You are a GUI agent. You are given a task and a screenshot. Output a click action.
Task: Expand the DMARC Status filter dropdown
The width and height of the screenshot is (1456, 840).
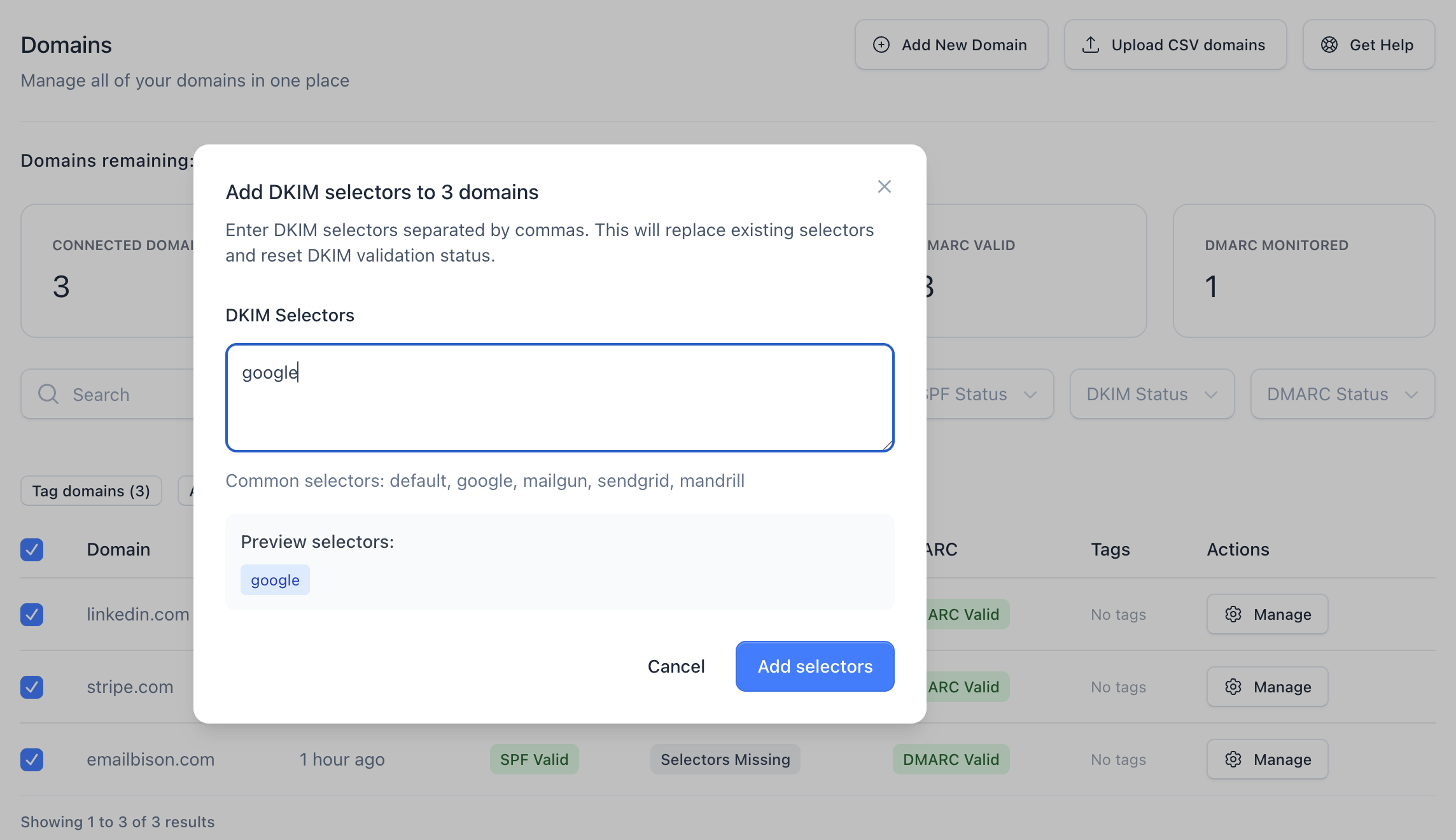1342,394
